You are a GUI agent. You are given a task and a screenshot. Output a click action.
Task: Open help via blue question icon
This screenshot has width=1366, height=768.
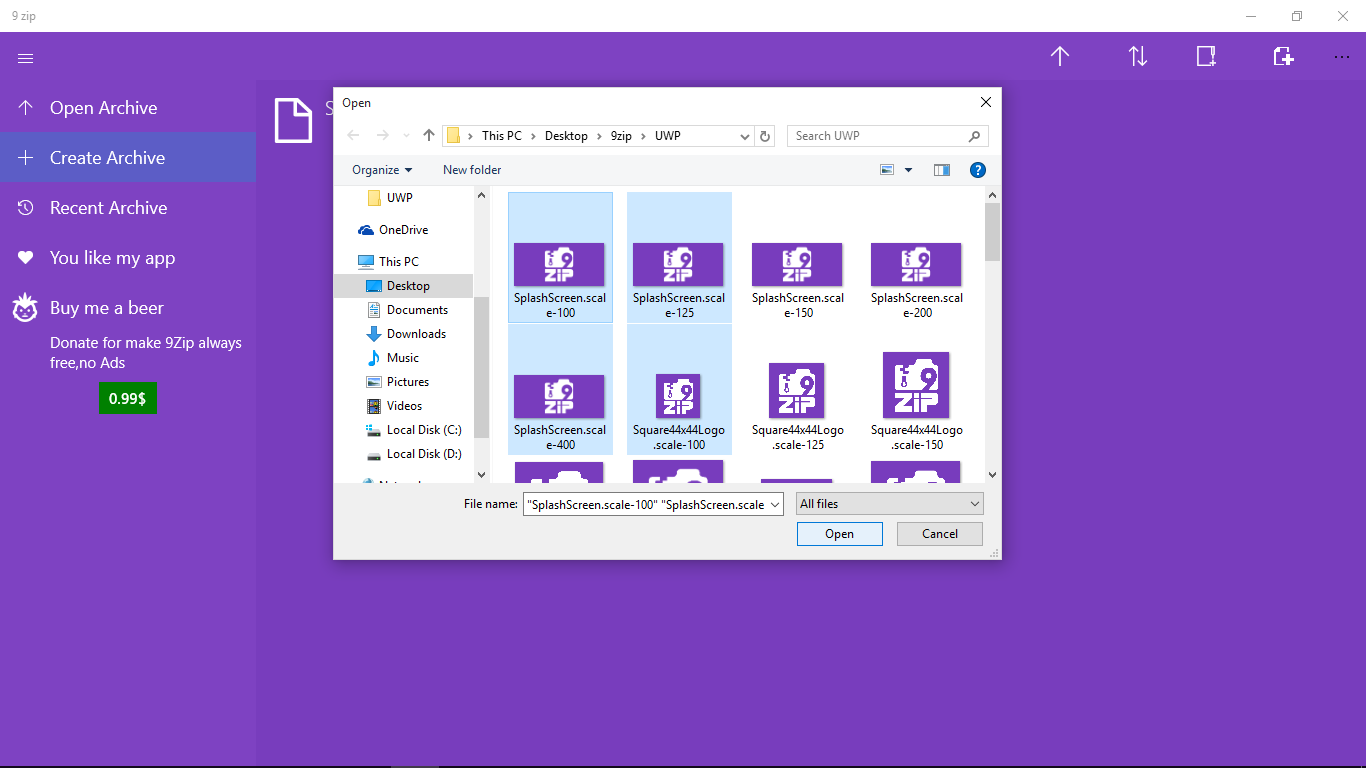click(978, 170)
